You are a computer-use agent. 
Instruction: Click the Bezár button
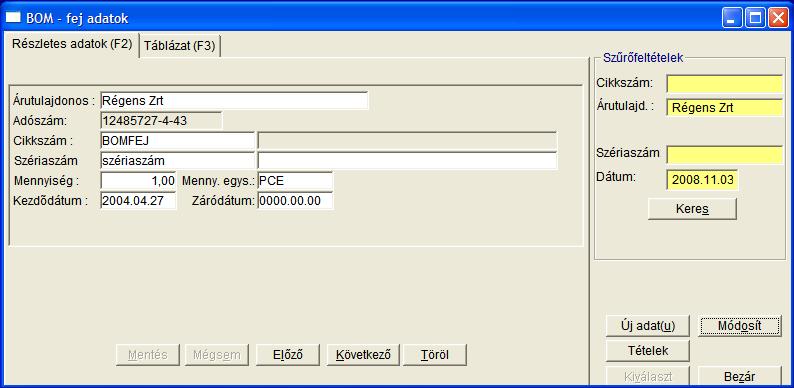[740, 376]
